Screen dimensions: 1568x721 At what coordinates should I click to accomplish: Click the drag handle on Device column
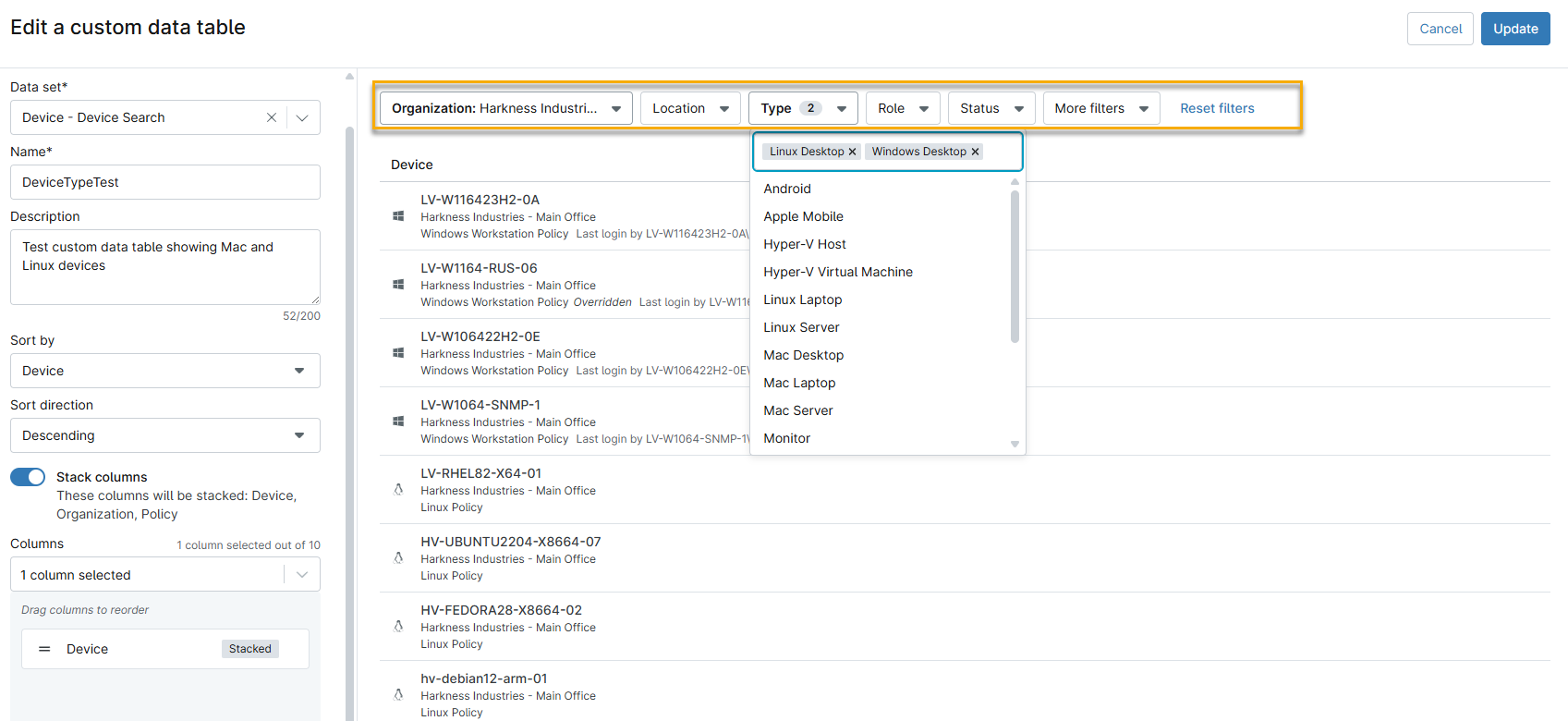coord(44,649)
